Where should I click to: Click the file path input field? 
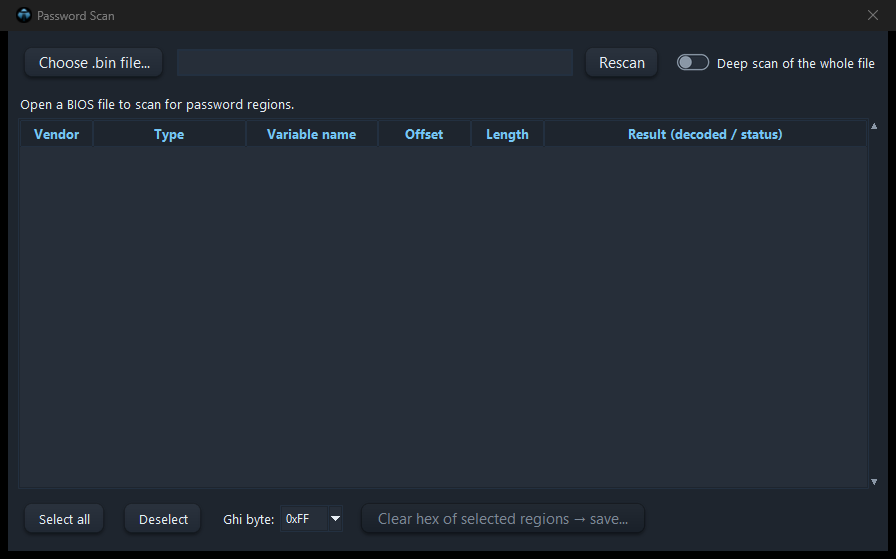(x=375, y=62)
